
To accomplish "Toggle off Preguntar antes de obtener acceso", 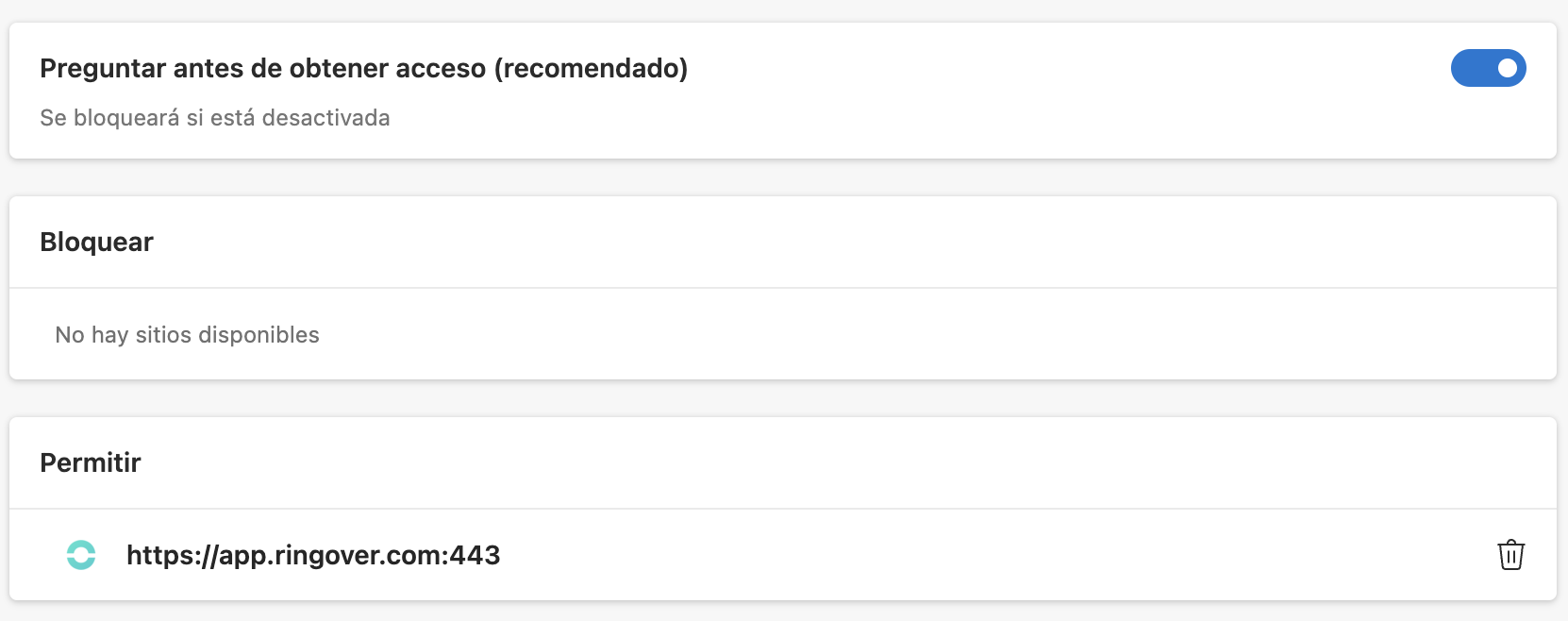I will 1488,68.
